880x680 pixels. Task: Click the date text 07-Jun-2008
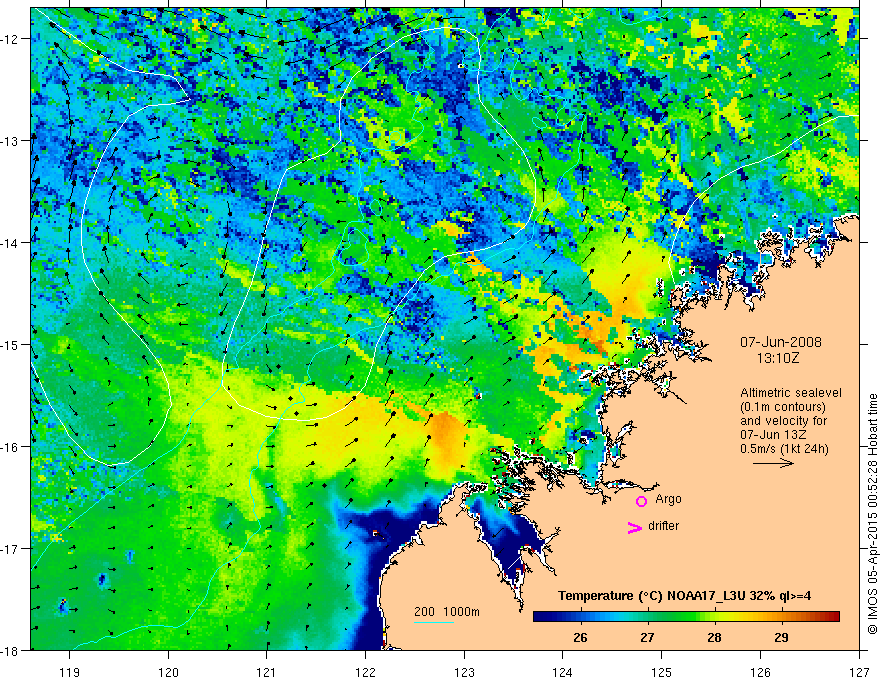781,342
